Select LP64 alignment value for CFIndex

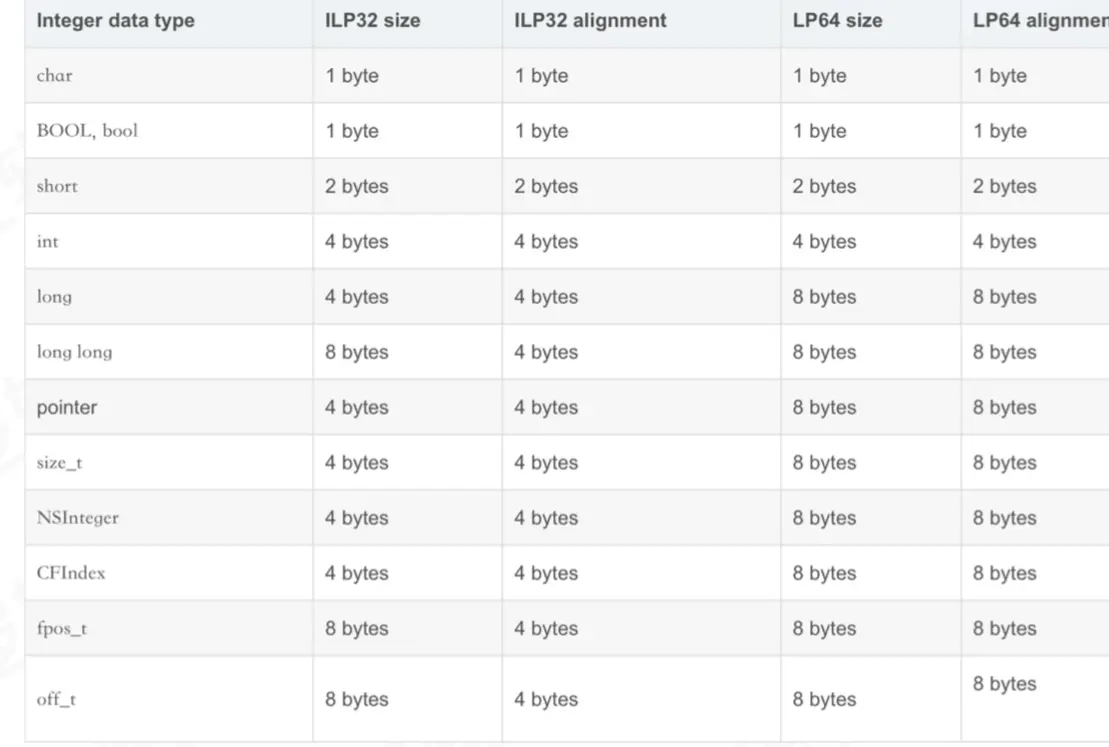pyautogui.click(x=1005, y=573)
